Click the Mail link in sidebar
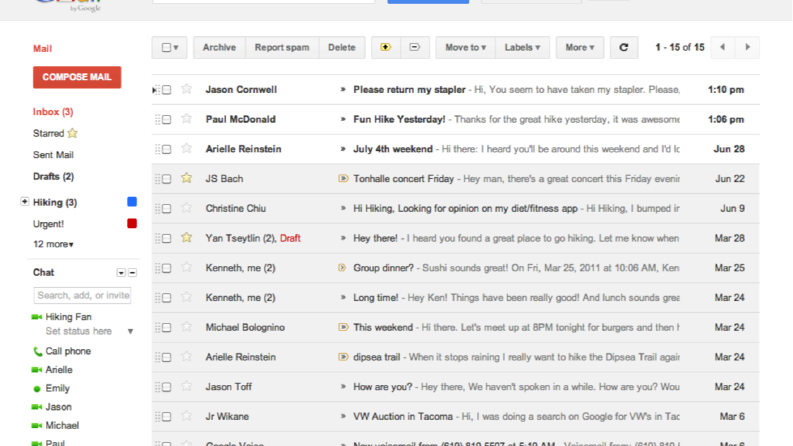Viewport: 793px width, 446px height. [x=42, y=49]
